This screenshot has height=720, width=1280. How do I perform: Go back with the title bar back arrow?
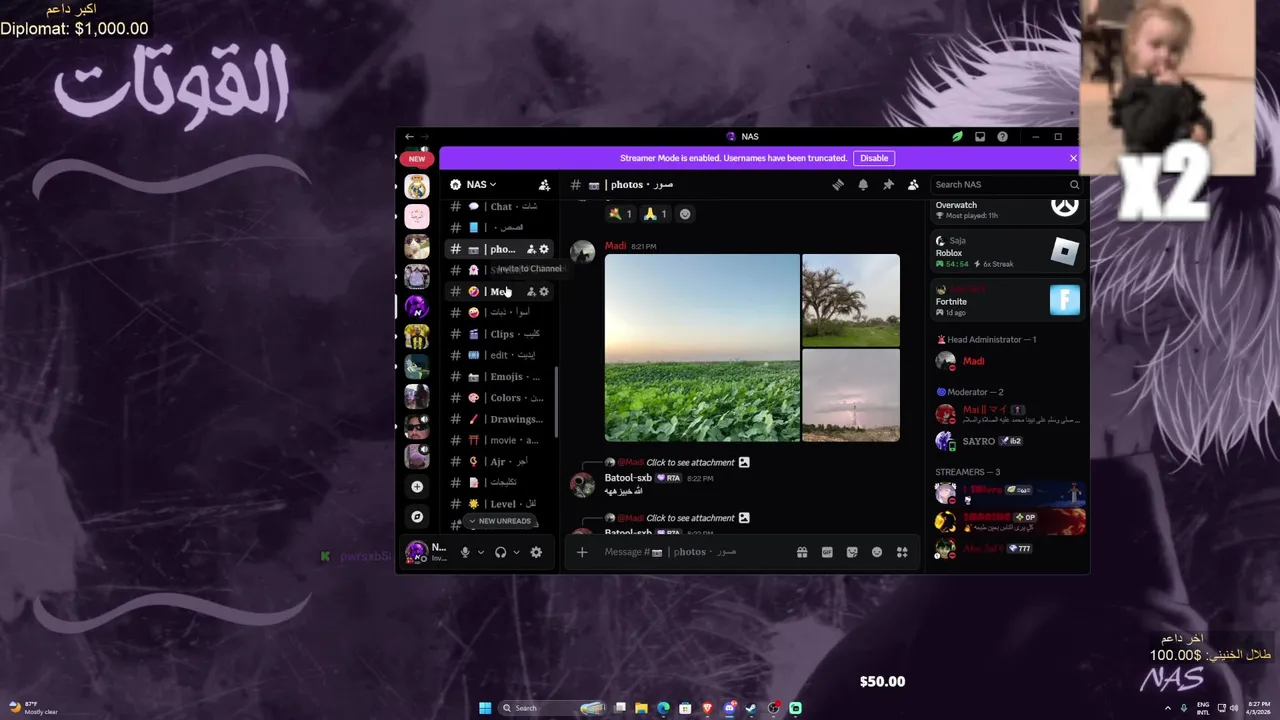click(x=409, y=137)
